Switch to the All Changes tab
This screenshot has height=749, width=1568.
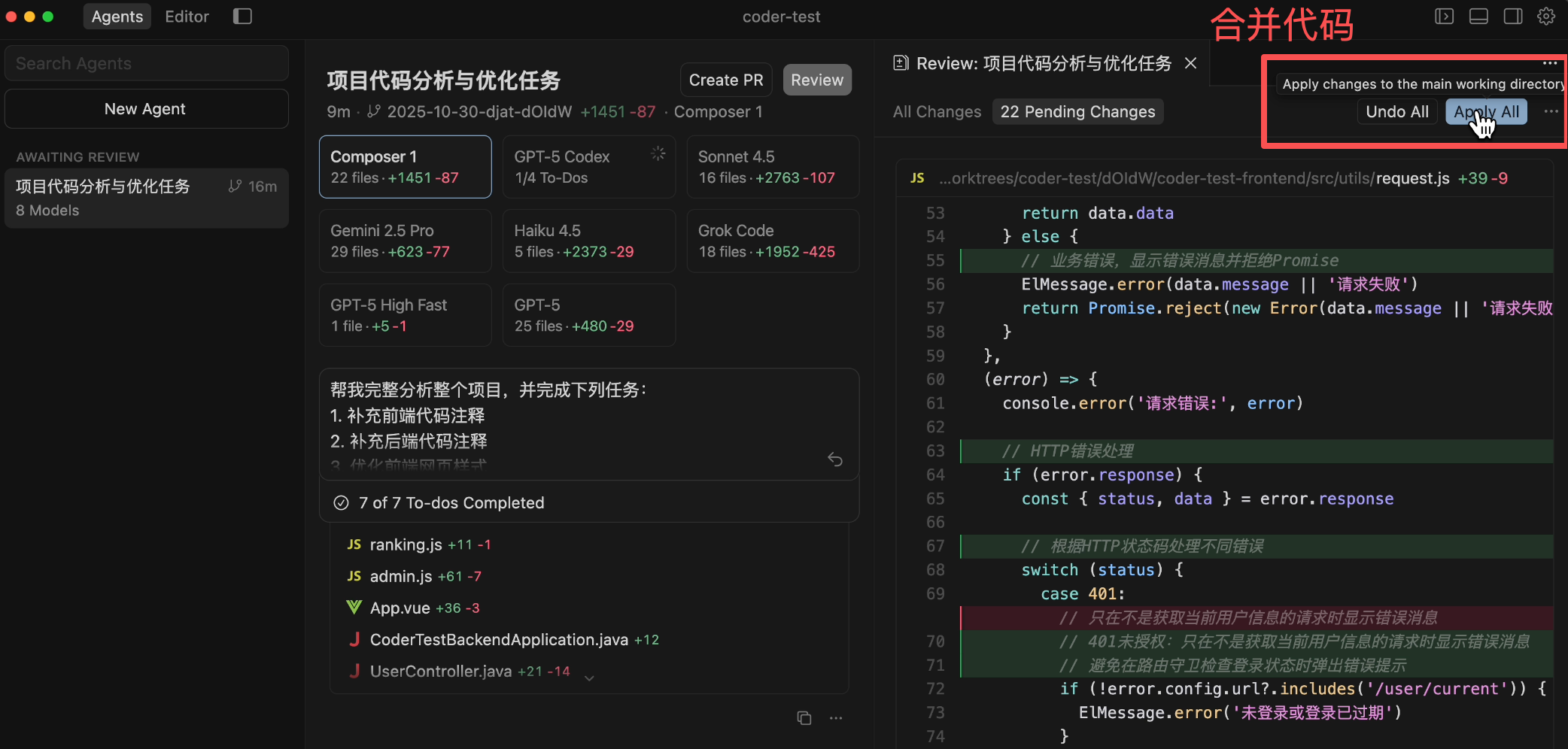[937, 112]
